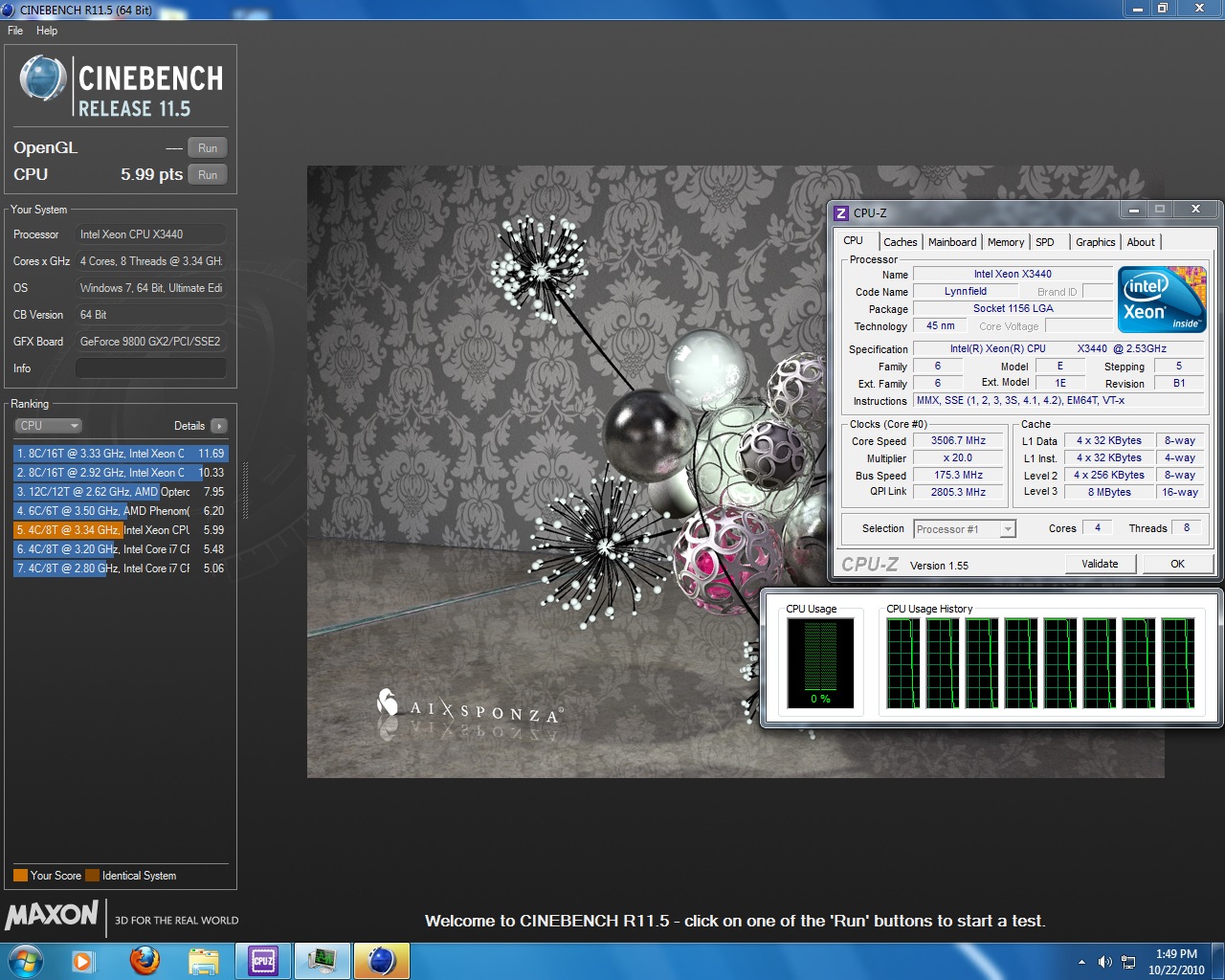The height and width of the screenshot is (980, 1225).
Task: Minimize the CPU-Z window
Action: [1133, 210]
